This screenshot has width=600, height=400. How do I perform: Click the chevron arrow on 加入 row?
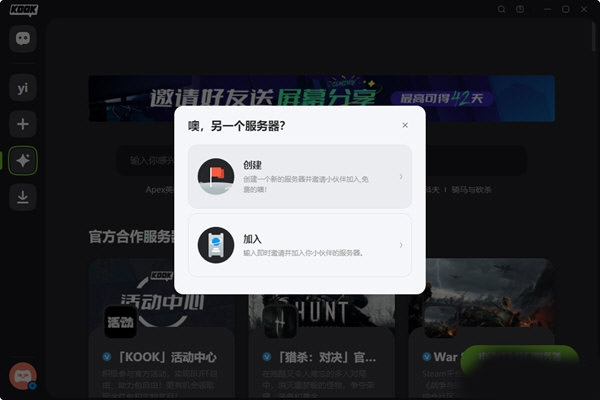[x=401, y=245]
